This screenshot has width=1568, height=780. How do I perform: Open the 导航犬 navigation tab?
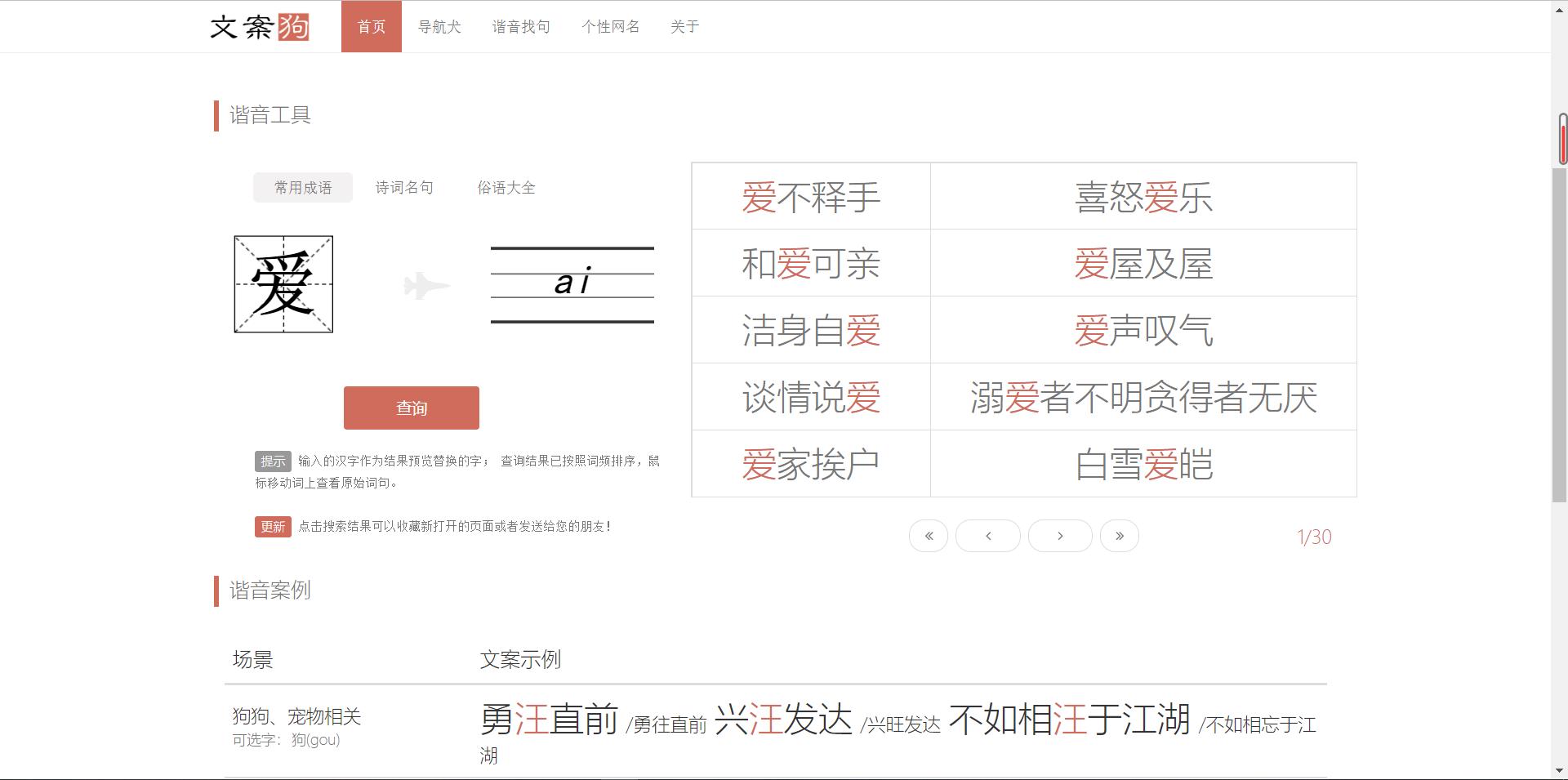pyautogui.click(x=440, y=26)
